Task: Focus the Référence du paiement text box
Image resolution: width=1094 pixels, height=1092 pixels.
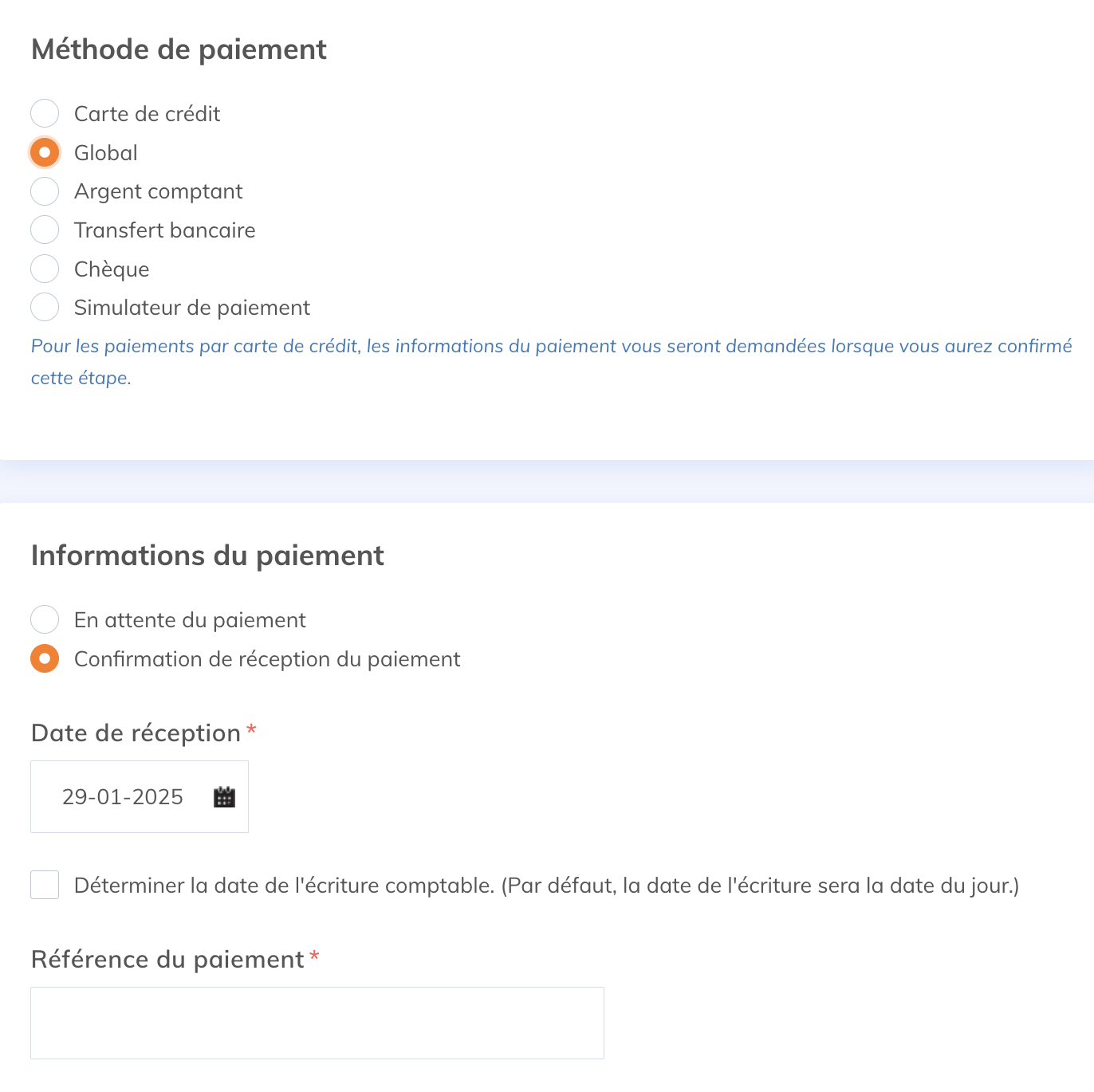Action: click(317, 1023)
